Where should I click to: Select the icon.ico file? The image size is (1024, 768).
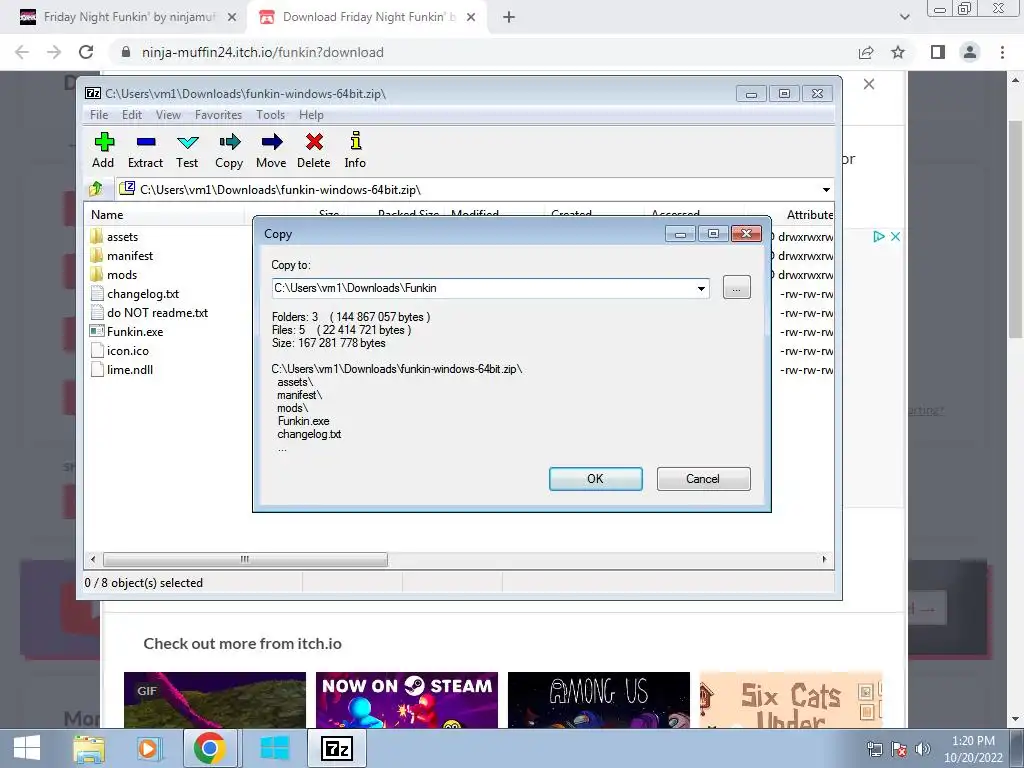(x=120, y=351)
